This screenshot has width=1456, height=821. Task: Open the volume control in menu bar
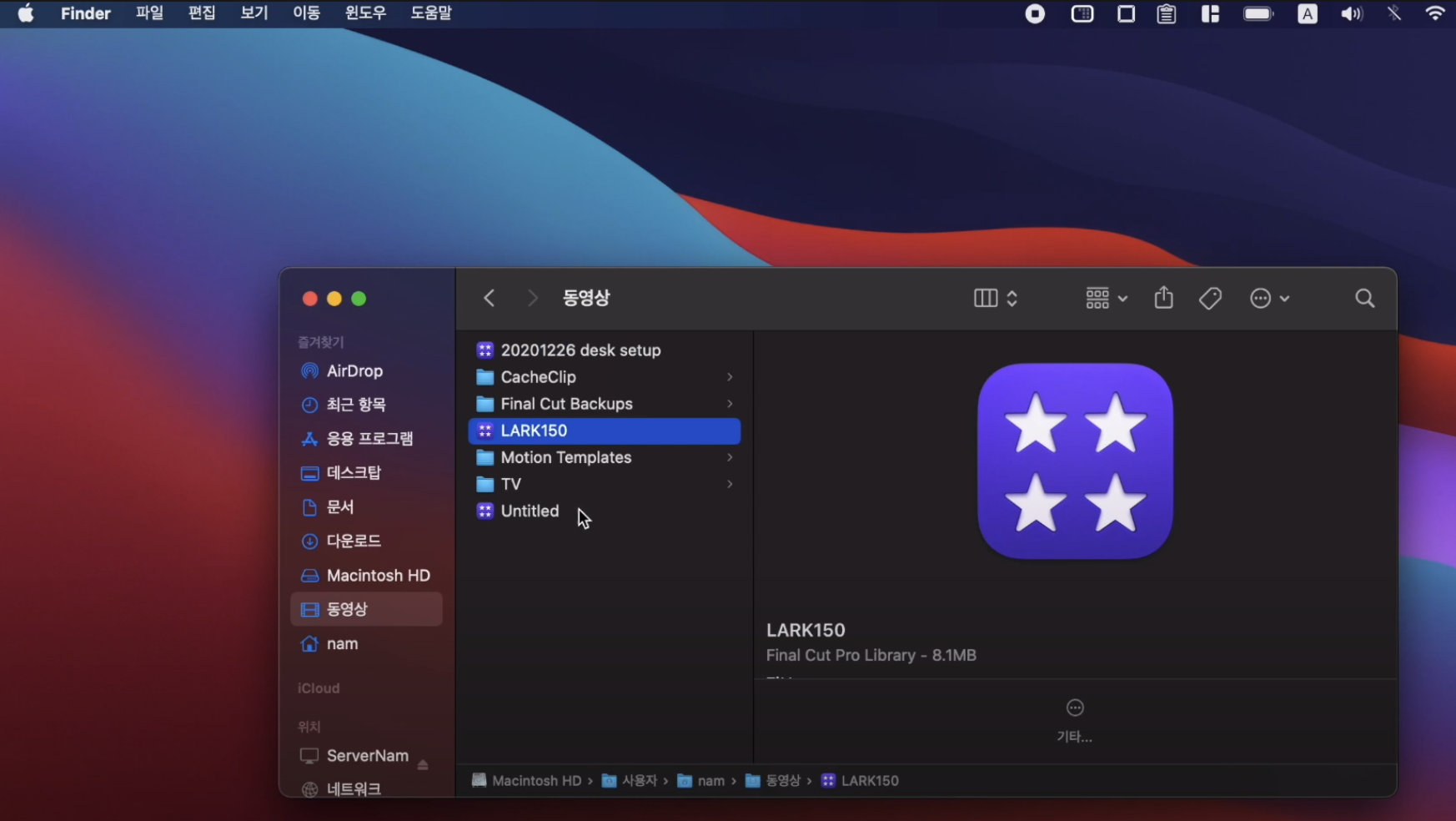pos(1352,13)
